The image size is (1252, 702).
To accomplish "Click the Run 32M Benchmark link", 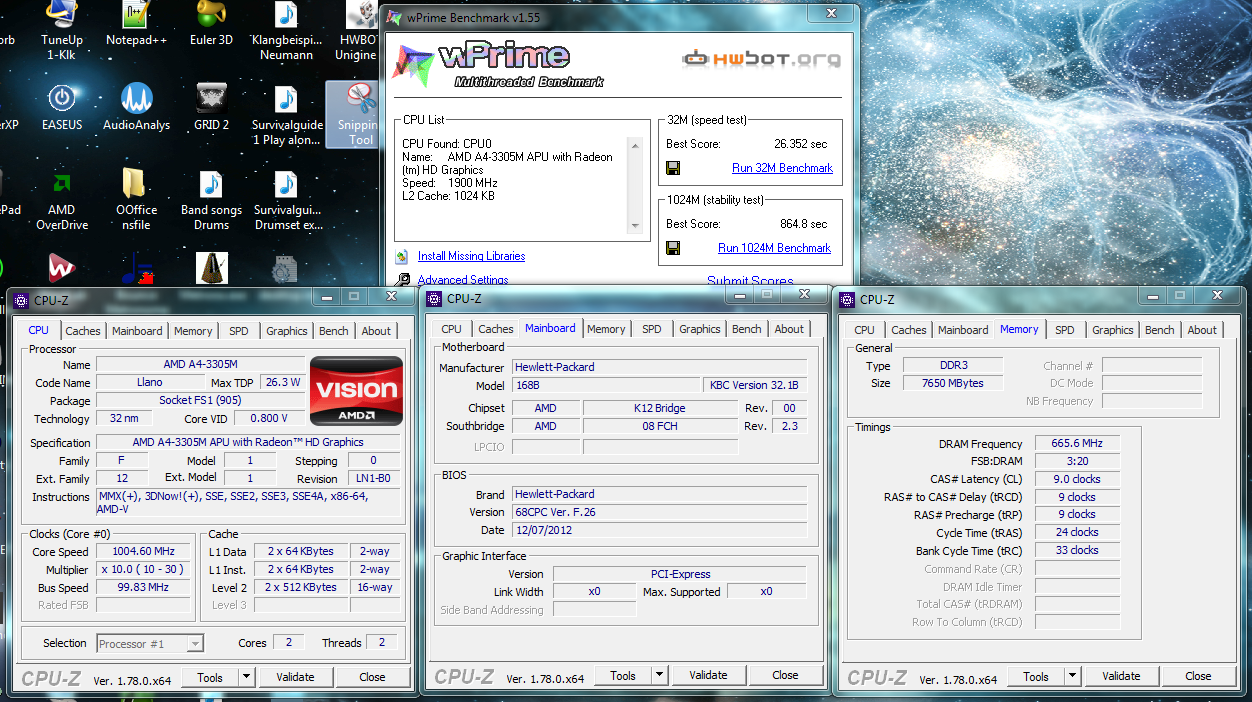I will click(x=782, y=168).
